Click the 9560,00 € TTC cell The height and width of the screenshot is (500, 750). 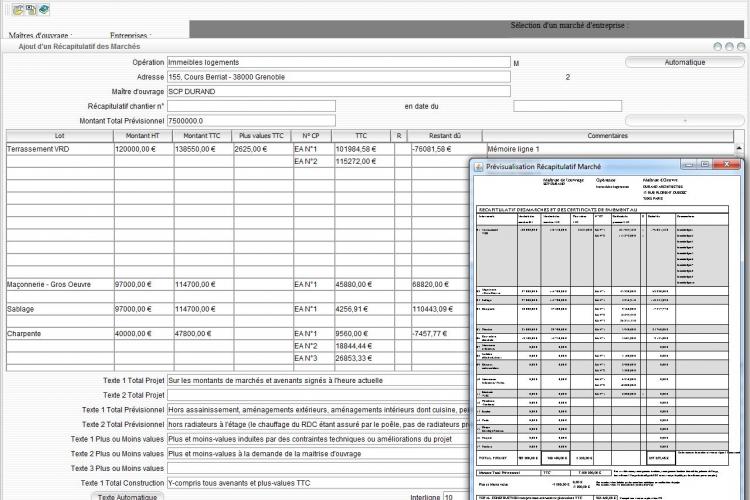click(x=364, y=333)
